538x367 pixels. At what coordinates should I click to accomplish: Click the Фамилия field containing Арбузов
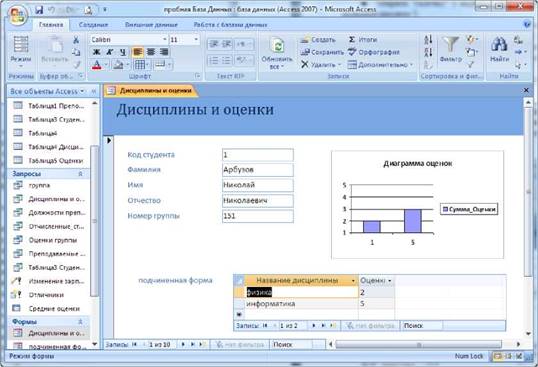coord(258,170)
